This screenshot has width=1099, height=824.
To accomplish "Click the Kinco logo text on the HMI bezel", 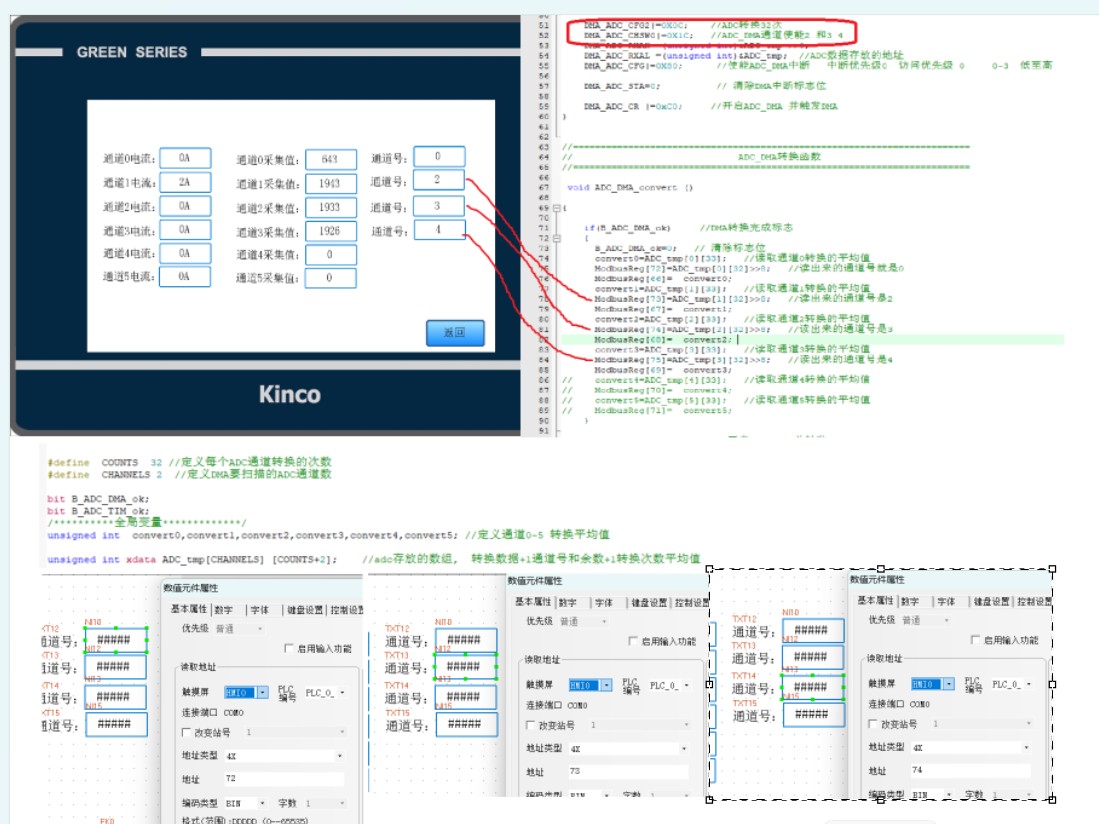I will tap(289, 394).
